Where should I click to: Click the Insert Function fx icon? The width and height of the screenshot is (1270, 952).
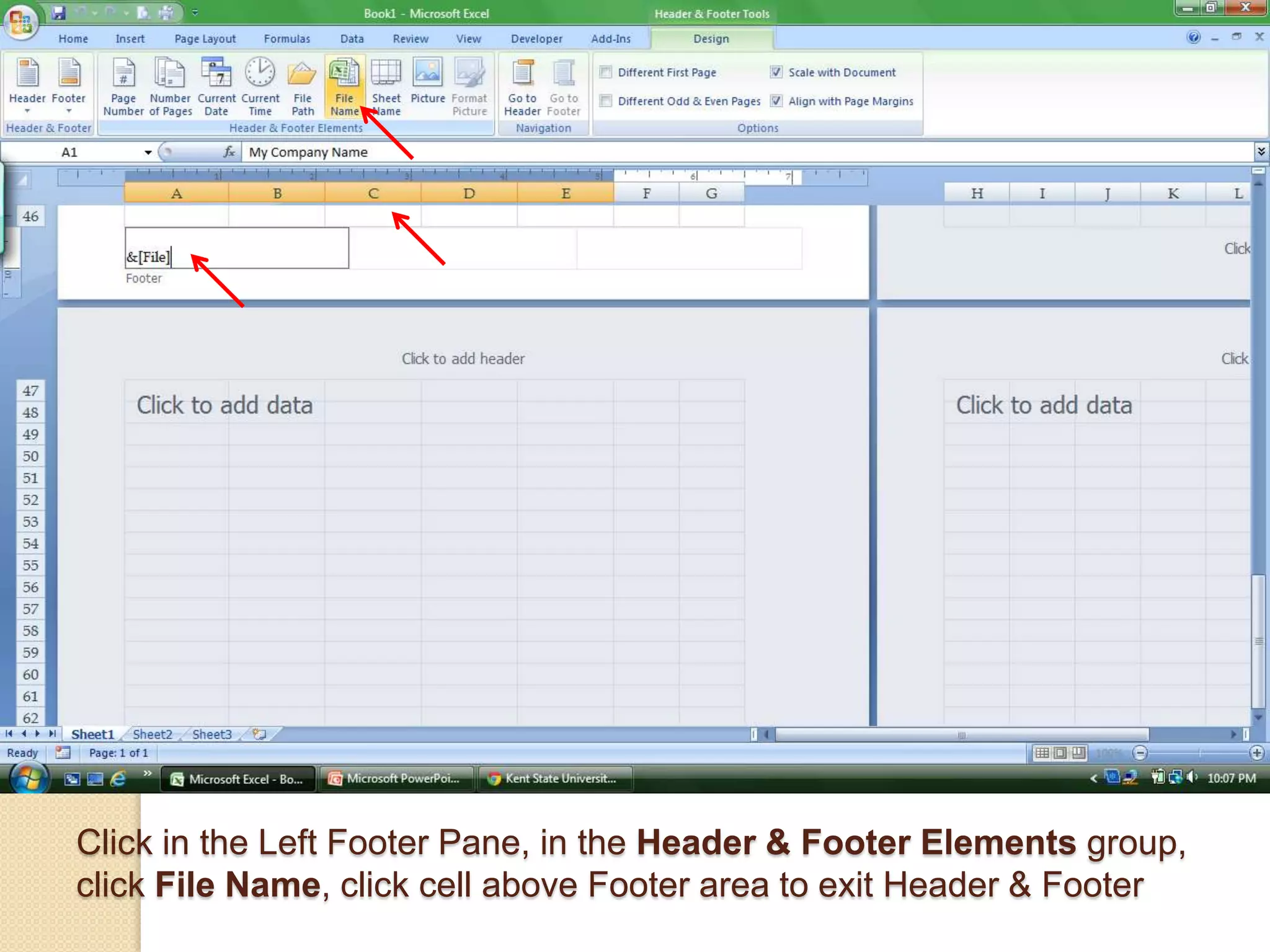pyautogui.click(x=229, y=152)
